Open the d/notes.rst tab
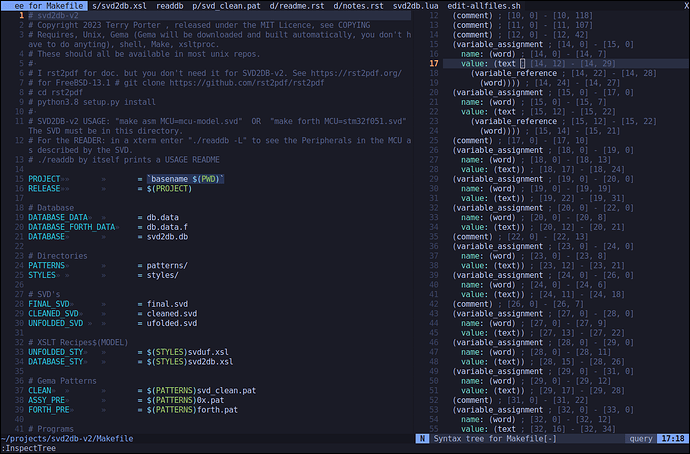This screenshot has height=454, width=690. pos(360,6)
